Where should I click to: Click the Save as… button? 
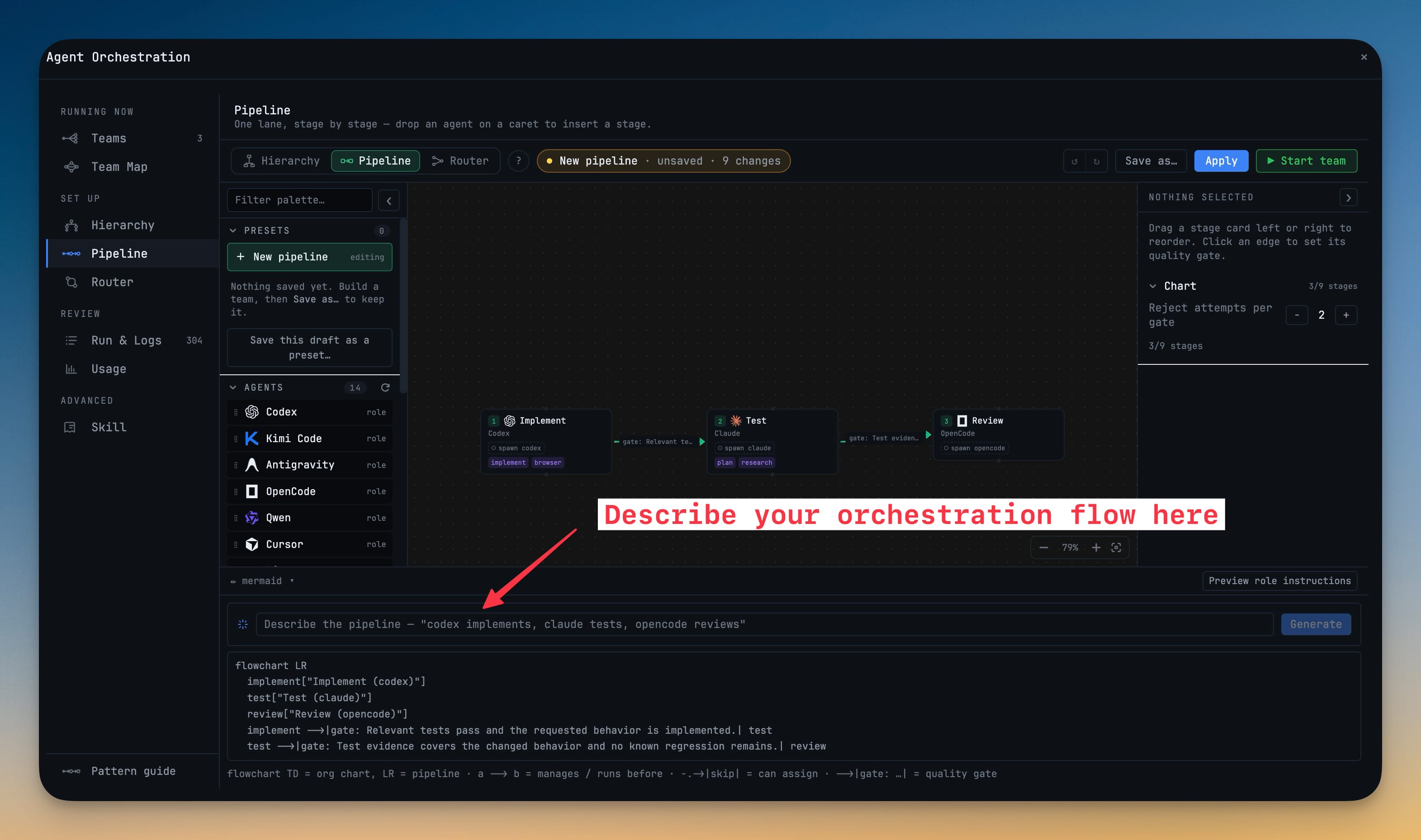point(1151,161)
